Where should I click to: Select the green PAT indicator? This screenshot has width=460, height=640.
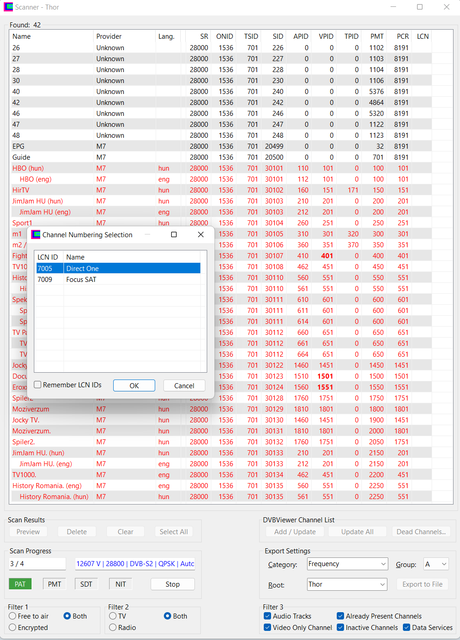pos(20,584)
